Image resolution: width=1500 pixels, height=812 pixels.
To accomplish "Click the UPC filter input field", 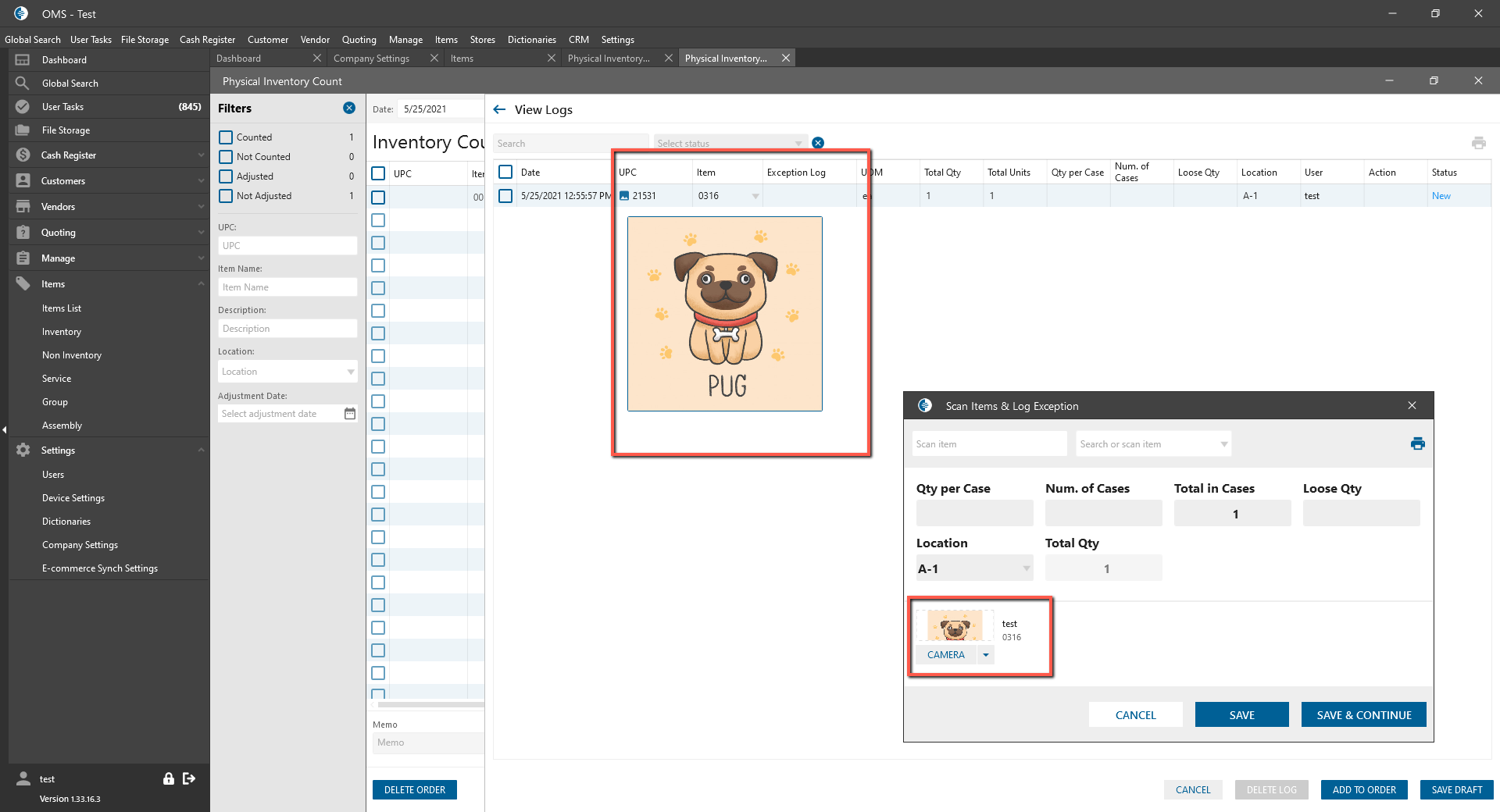I will (287, 246).
